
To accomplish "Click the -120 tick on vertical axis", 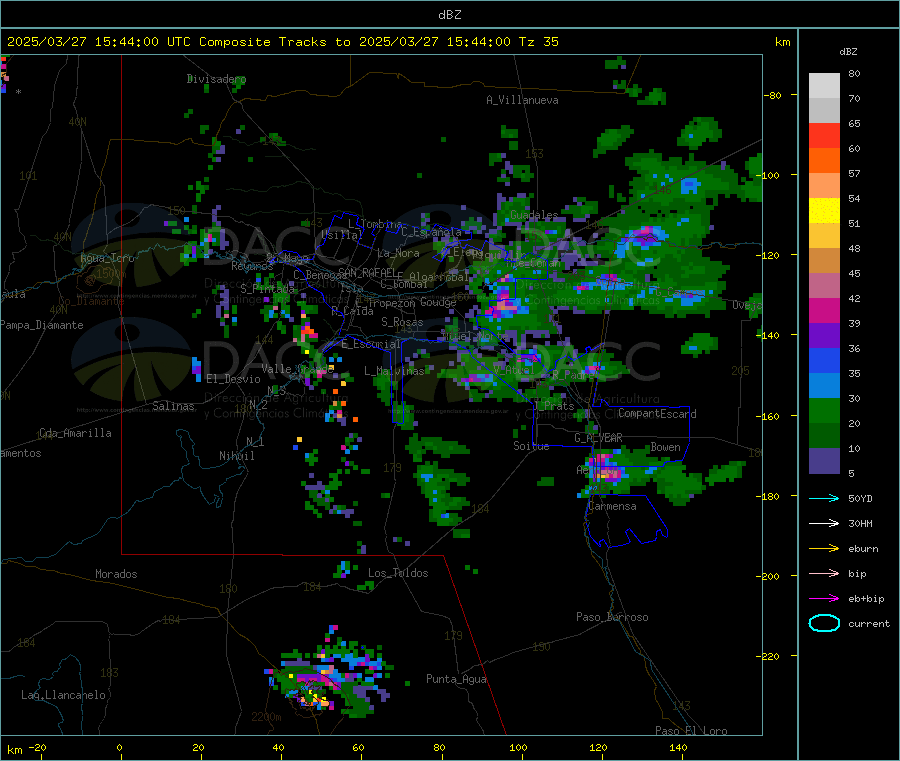I will click(770, 255).
